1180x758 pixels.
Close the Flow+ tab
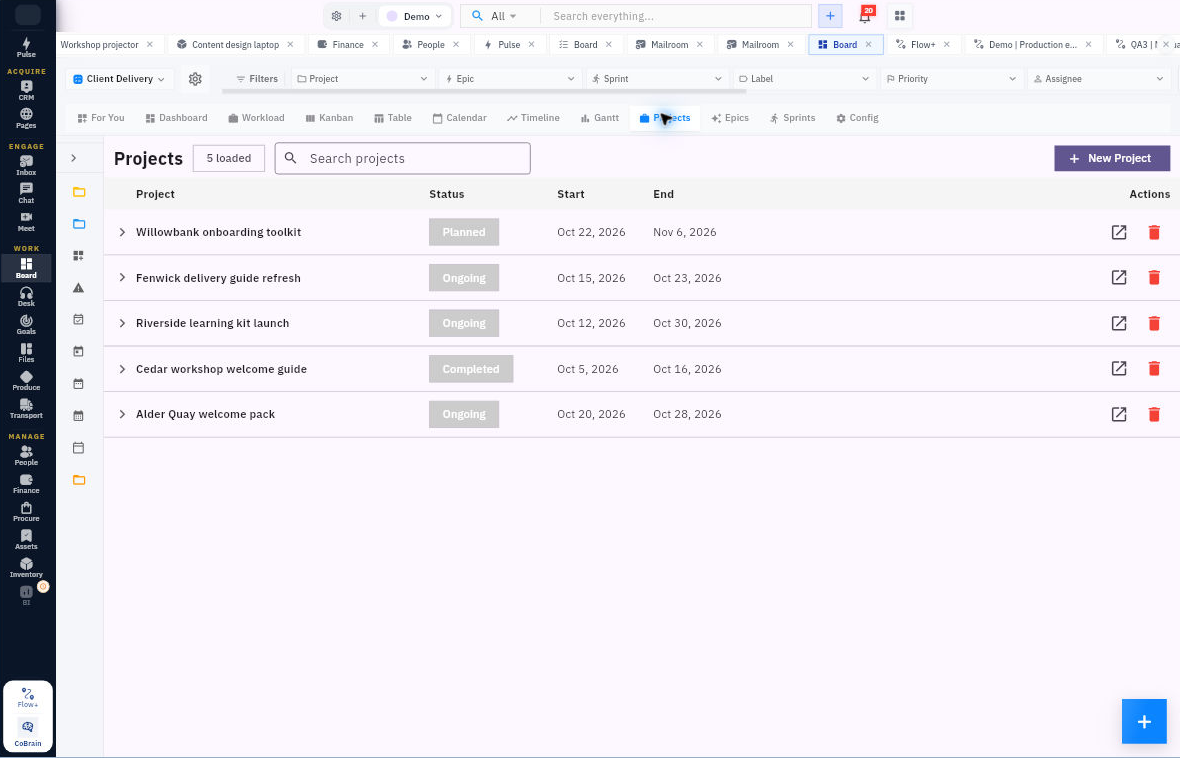pos(947,44)
